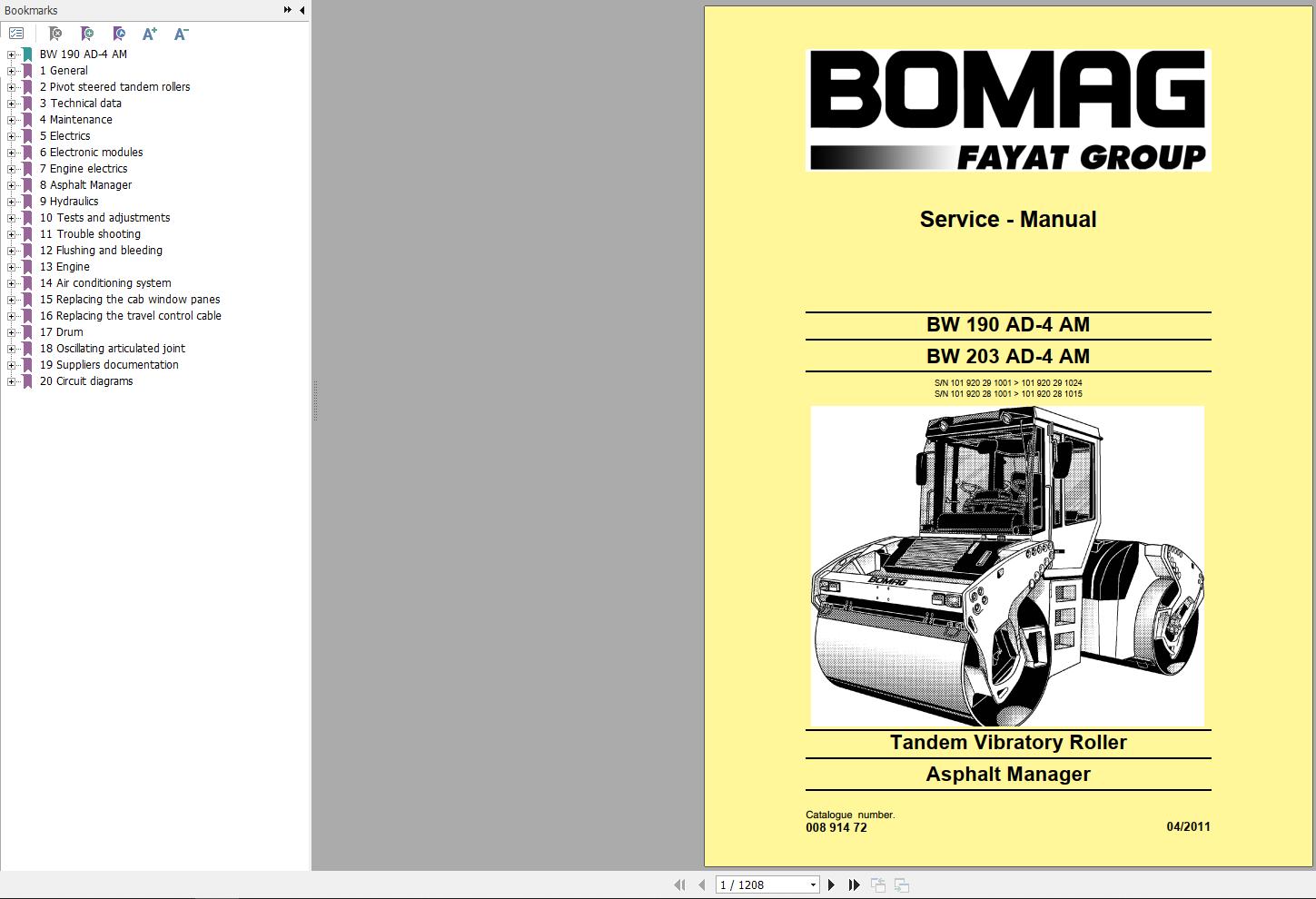Click the BW 203 AD-4 AM heading
Viewport: 1316px width, 899px height.
point(1008,356)
